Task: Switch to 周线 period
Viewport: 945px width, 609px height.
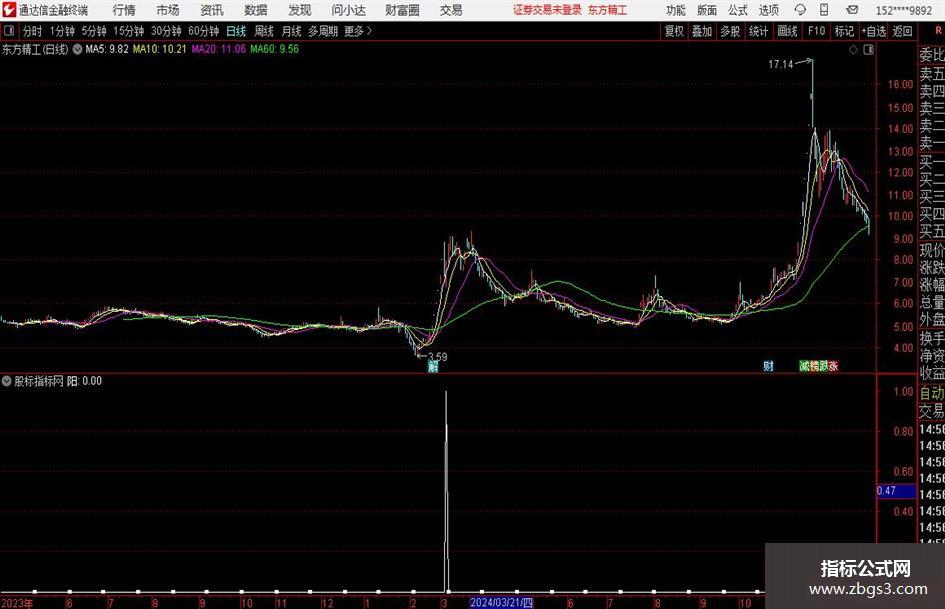Action: [263, 31]
